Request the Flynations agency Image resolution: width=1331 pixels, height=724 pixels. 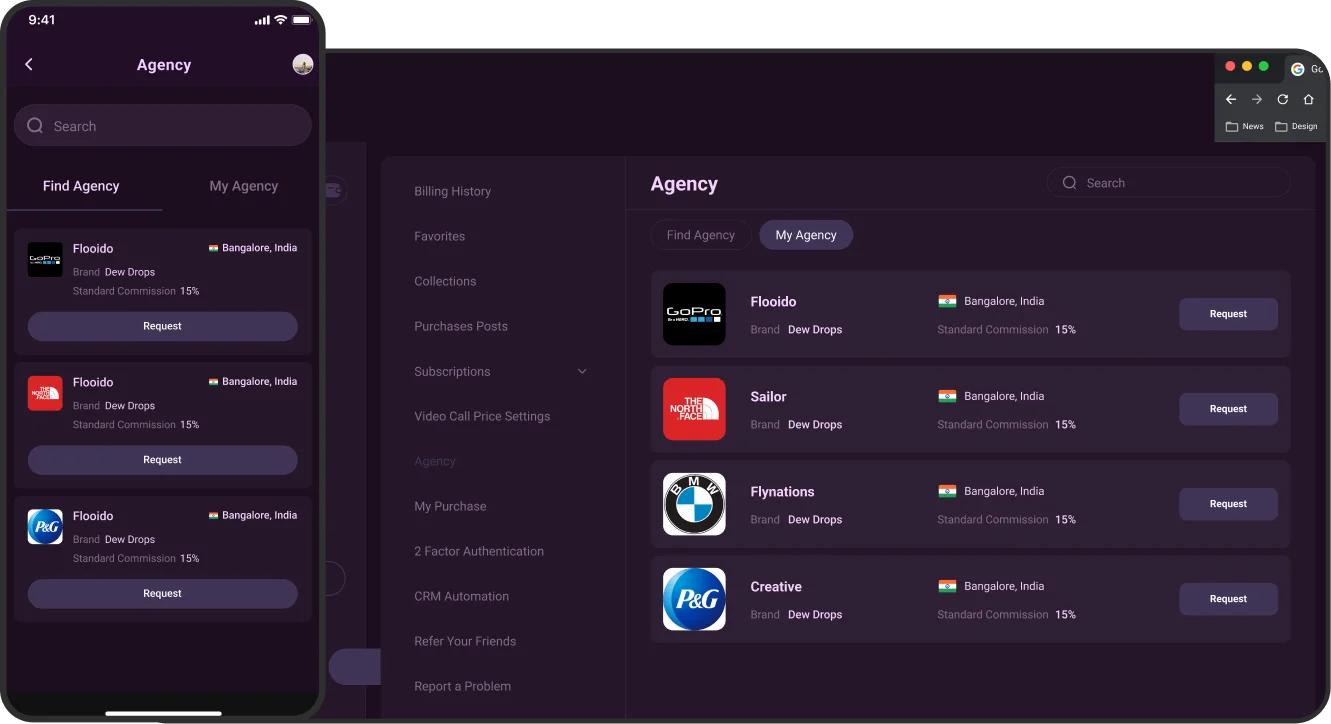coord(1228,504)
